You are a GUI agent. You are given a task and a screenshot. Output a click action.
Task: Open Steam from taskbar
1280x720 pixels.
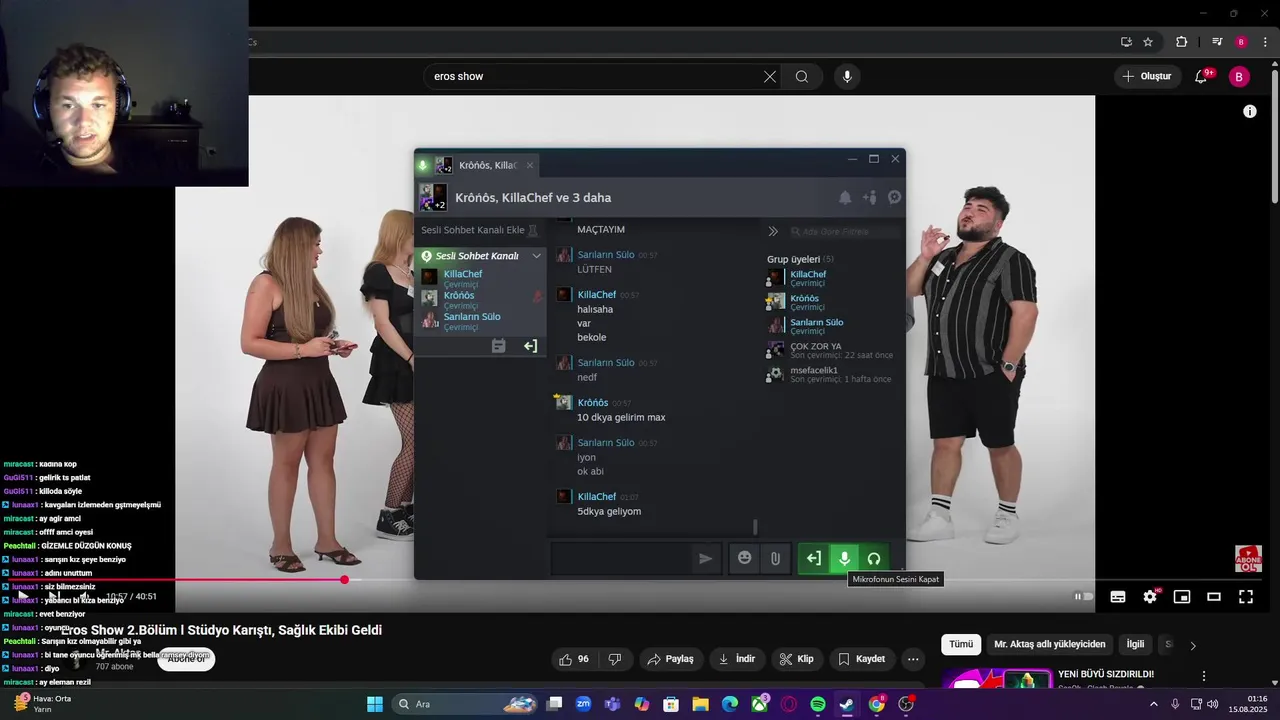tap(847, 704)
